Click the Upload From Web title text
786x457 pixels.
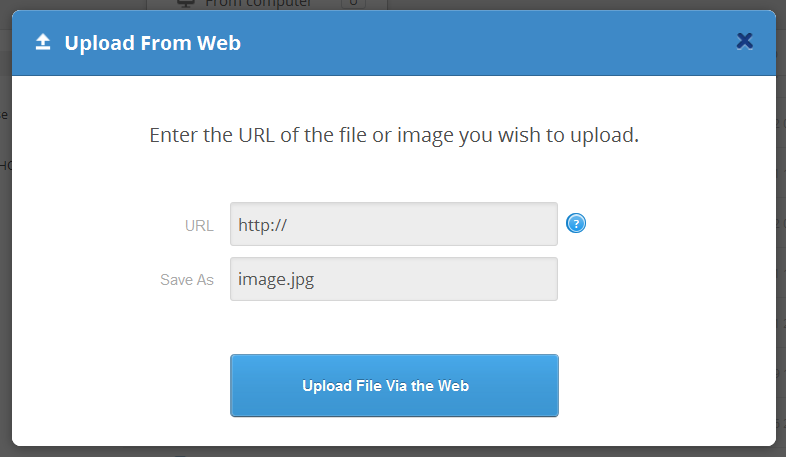point(152,43)
